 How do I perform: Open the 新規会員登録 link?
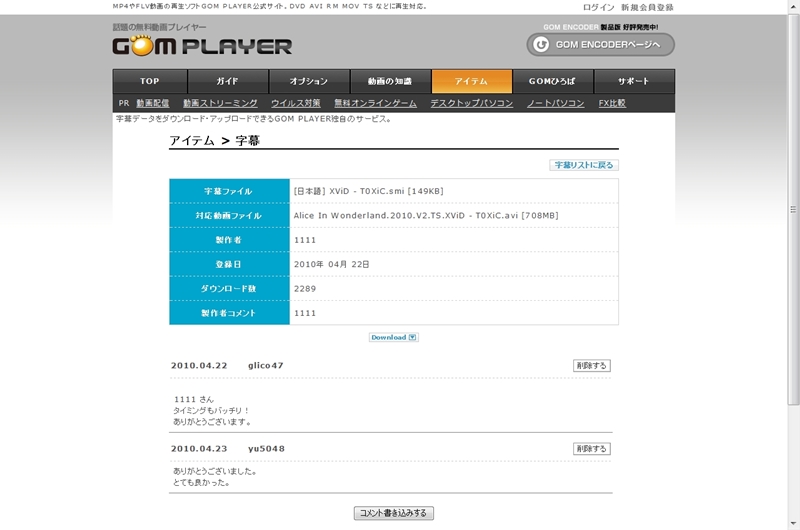tap(647, 7)
